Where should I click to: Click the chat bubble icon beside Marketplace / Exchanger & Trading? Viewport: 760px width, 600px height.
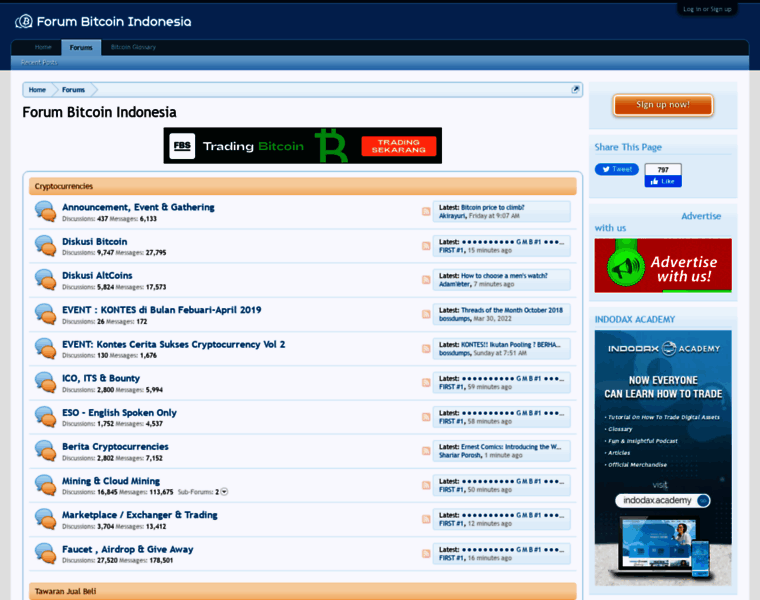point(46,519)
